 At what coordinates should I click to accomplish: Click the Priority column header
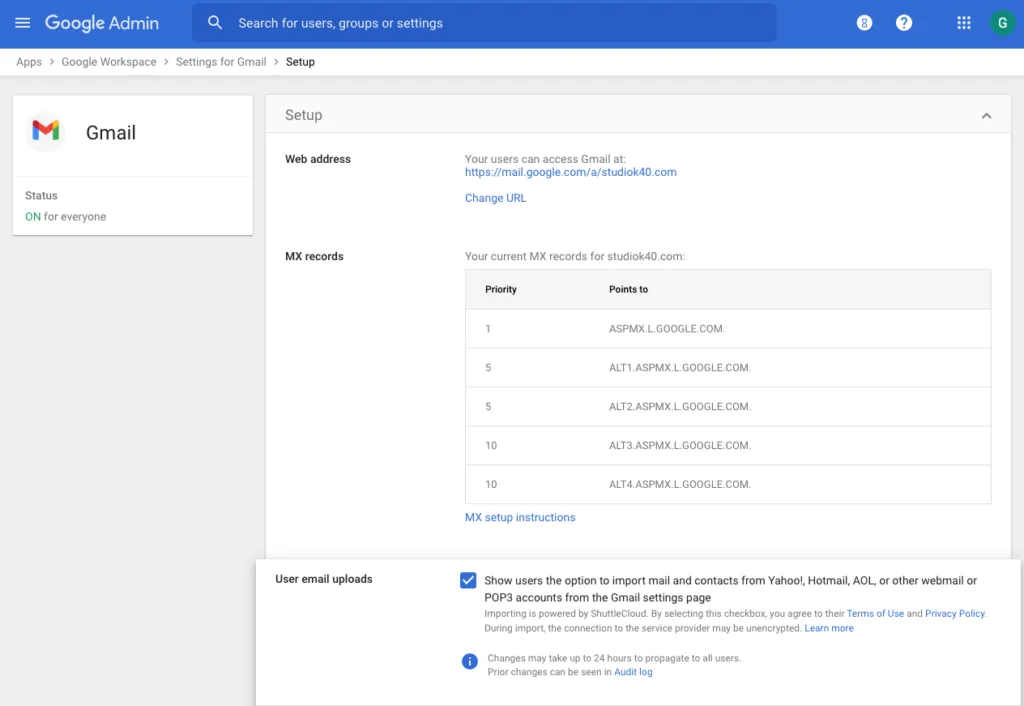[501, 289]
